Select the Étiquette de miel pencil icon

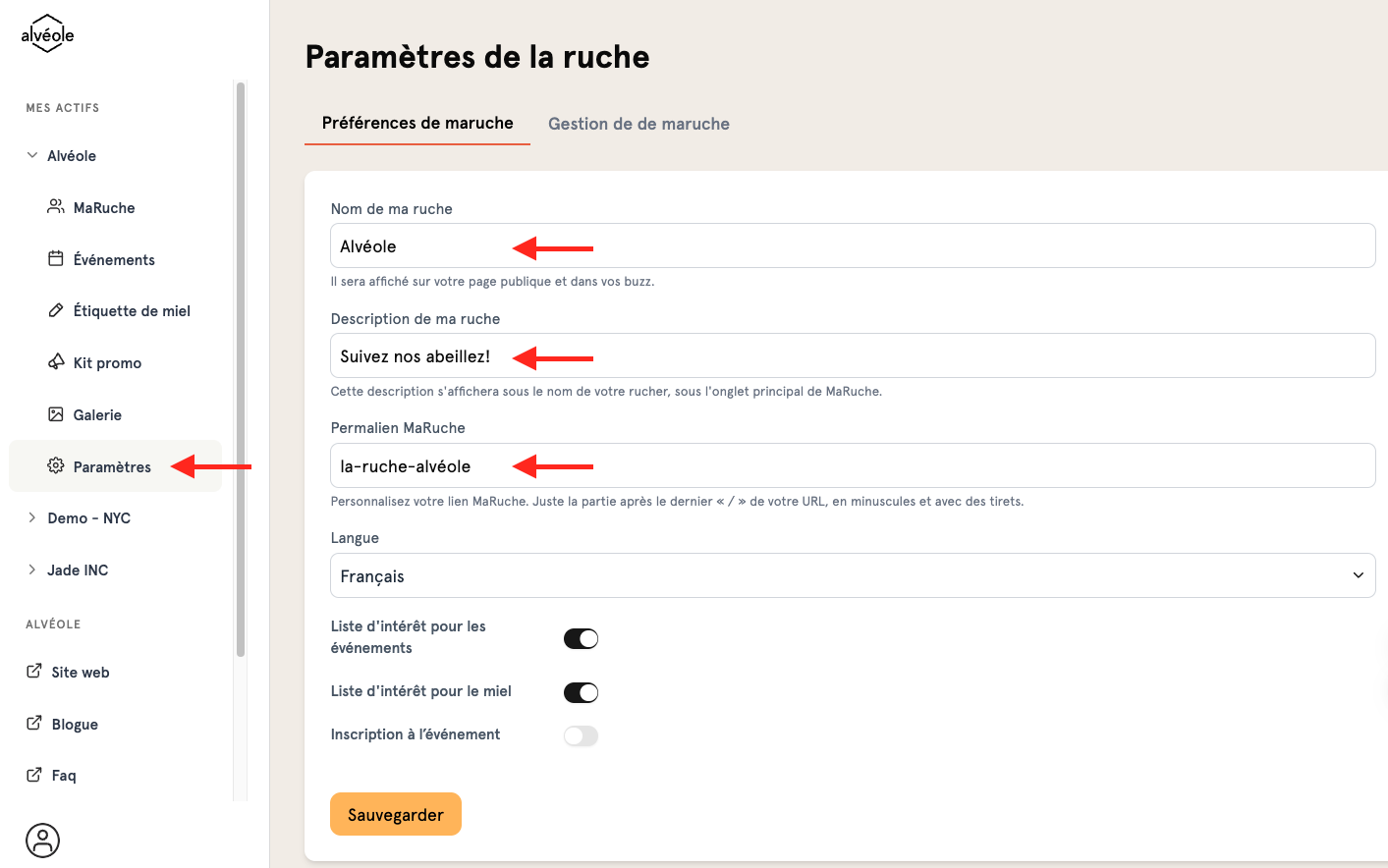point(56,310)
